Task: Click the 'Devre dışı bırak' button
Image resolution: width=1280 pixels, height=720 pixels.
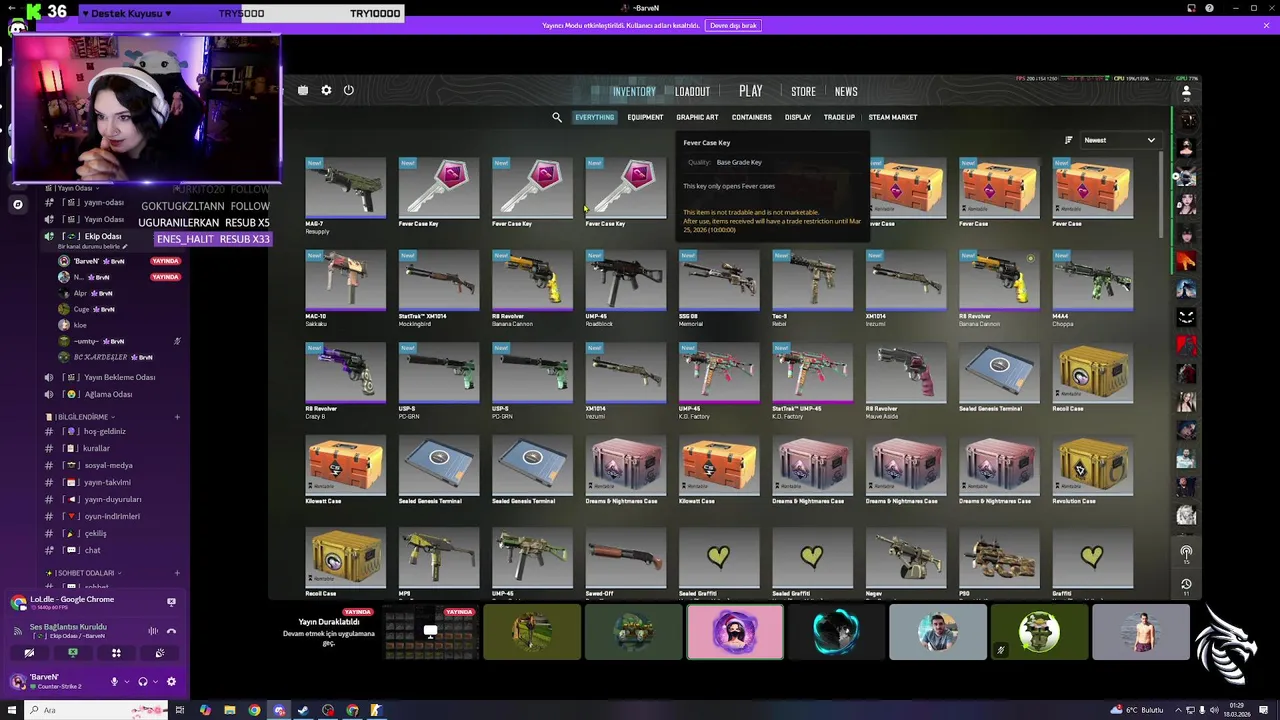Action: (734, 25)
